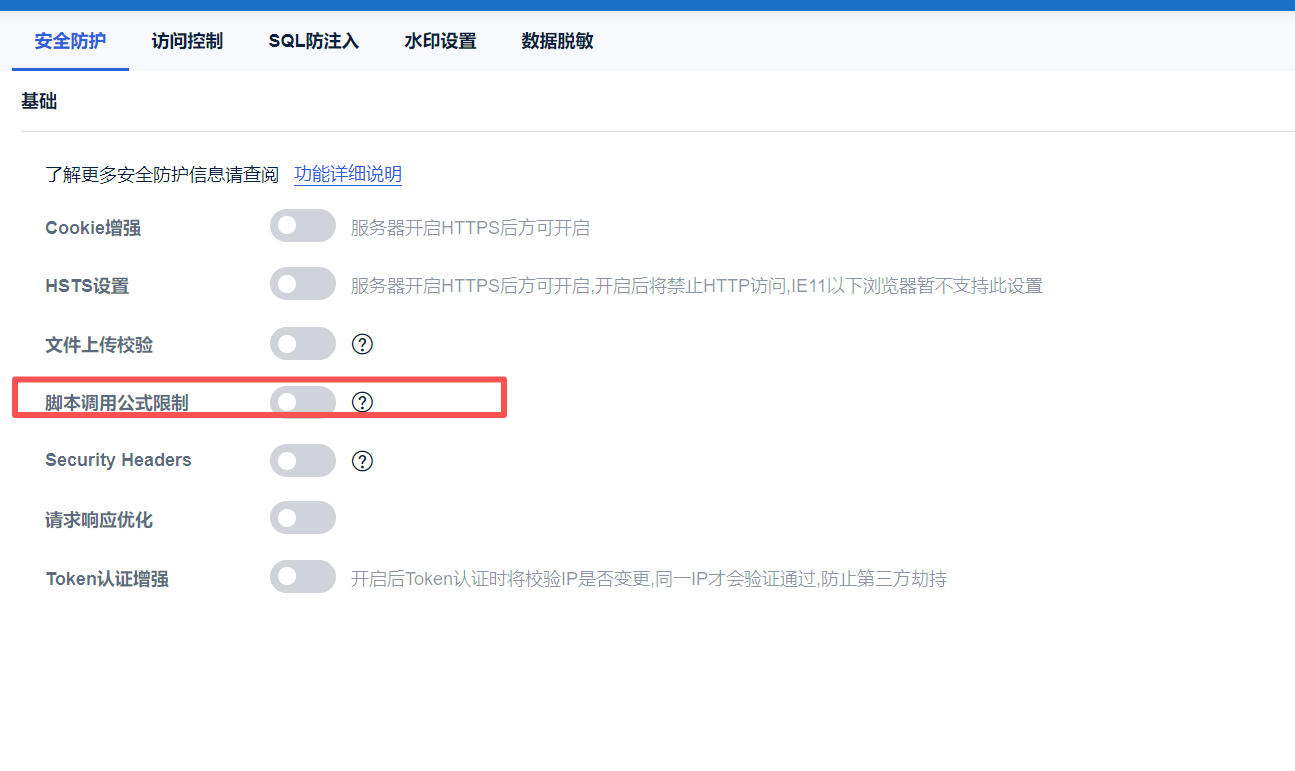The image size is (1295, 771).
Task: Click the Cookie增强 HTTPS hint text
Action: [x=470, y=228]
